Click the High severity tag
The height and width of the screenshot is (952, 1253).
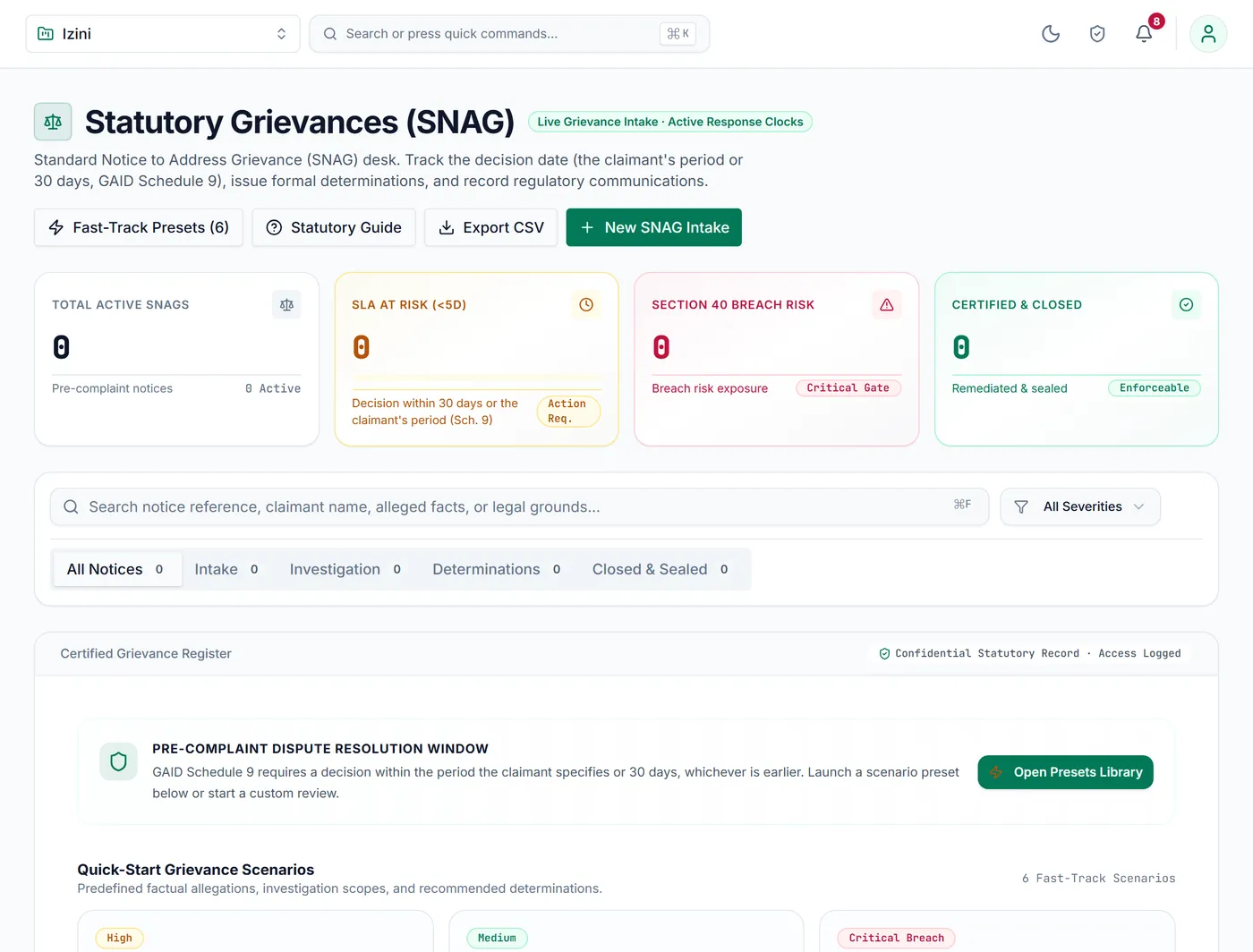pyautogui.click(x=119, y=939)
